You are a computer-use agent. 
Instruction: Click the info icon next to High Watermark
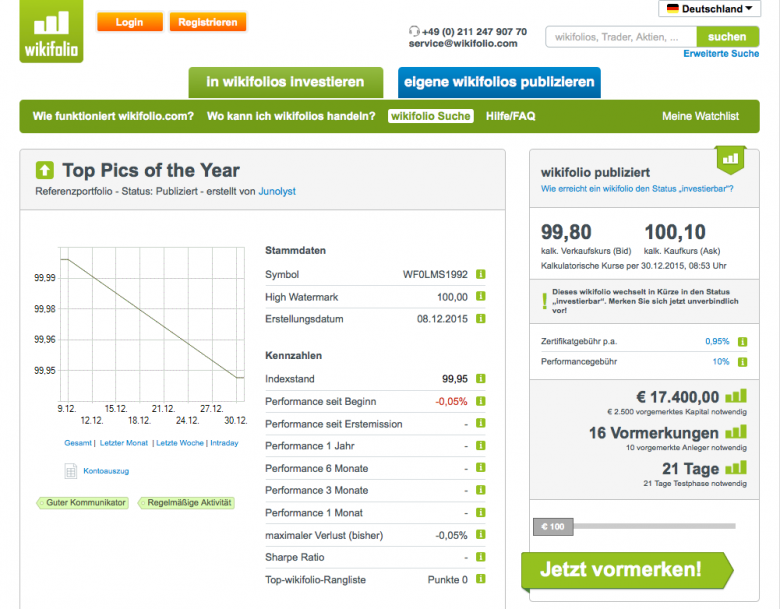coord(481,297)
